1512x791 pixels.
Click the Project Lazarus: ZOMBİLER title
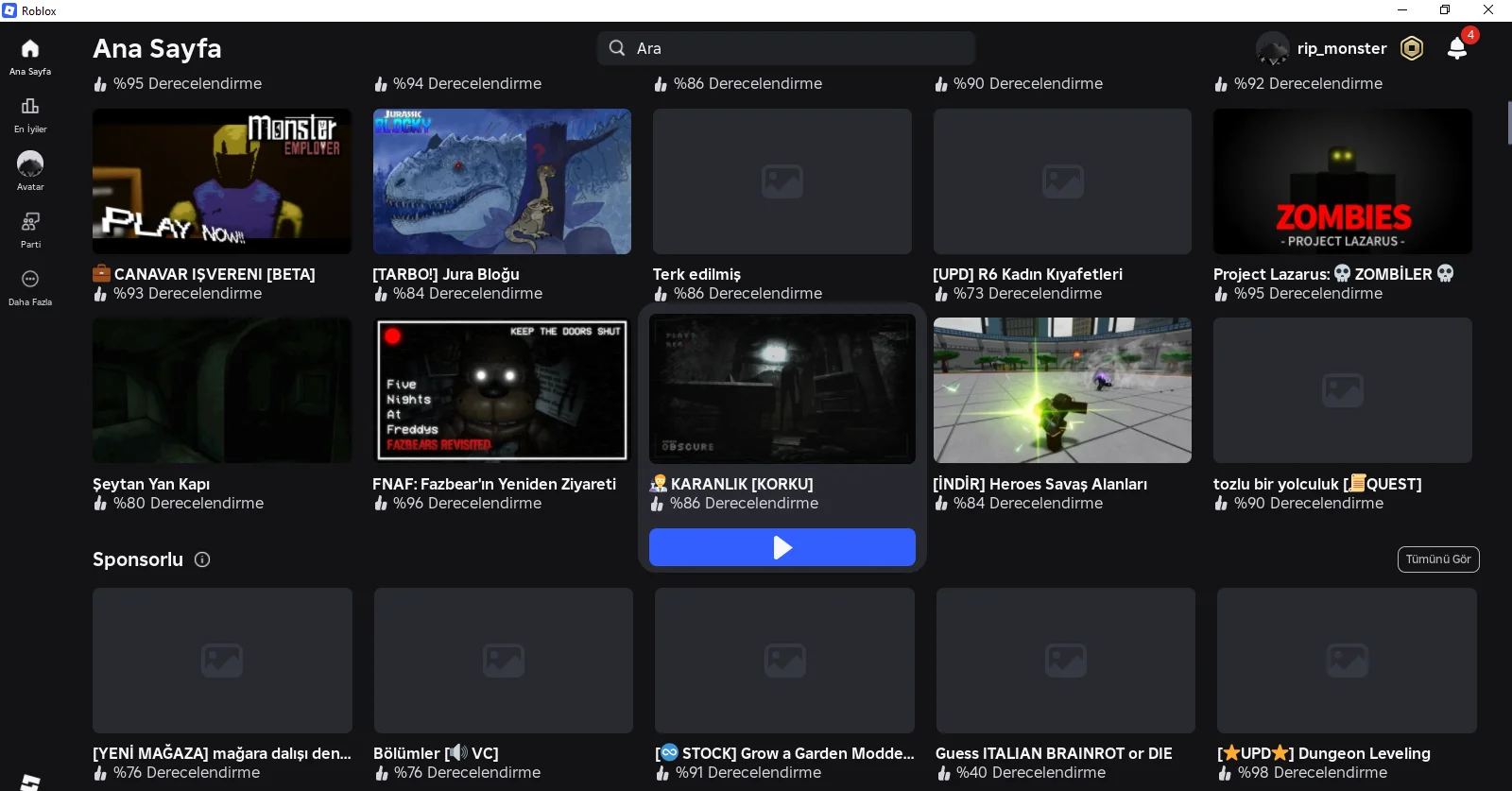pos(1333,274)
